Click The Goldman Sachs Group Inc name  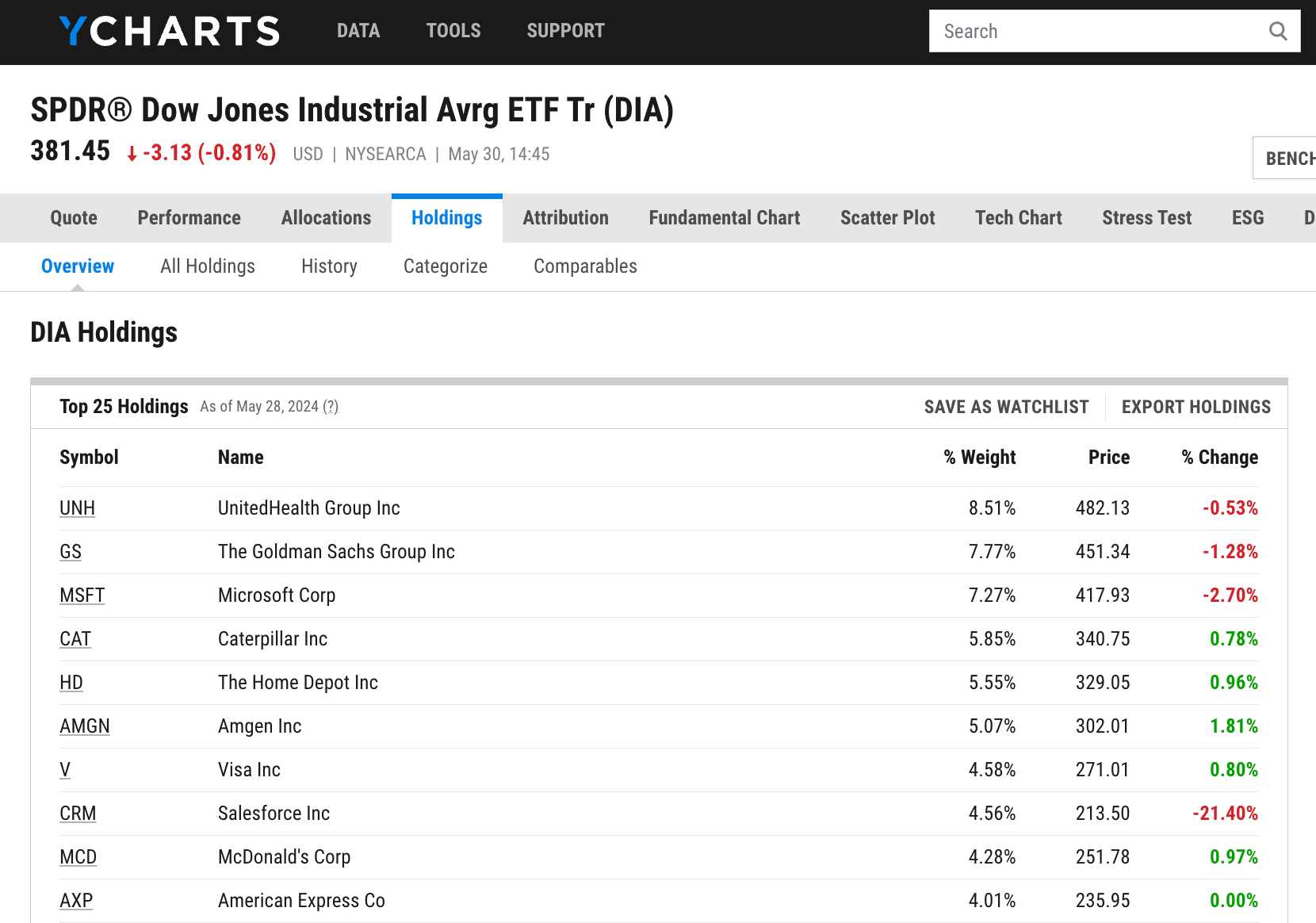(x=336, y=552)
